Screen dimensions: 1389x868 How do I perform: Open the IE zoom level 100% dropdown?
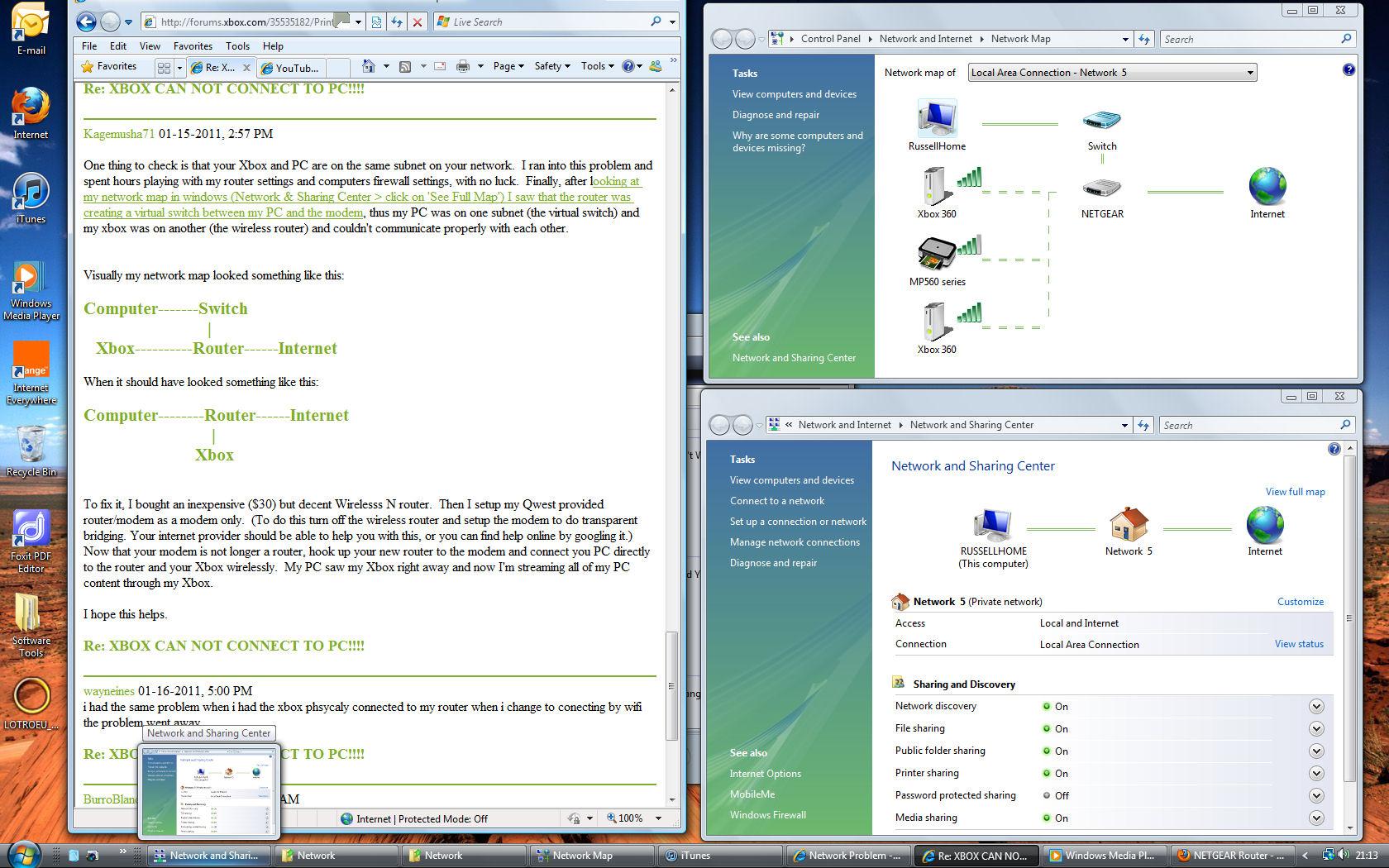pos(659,818)
